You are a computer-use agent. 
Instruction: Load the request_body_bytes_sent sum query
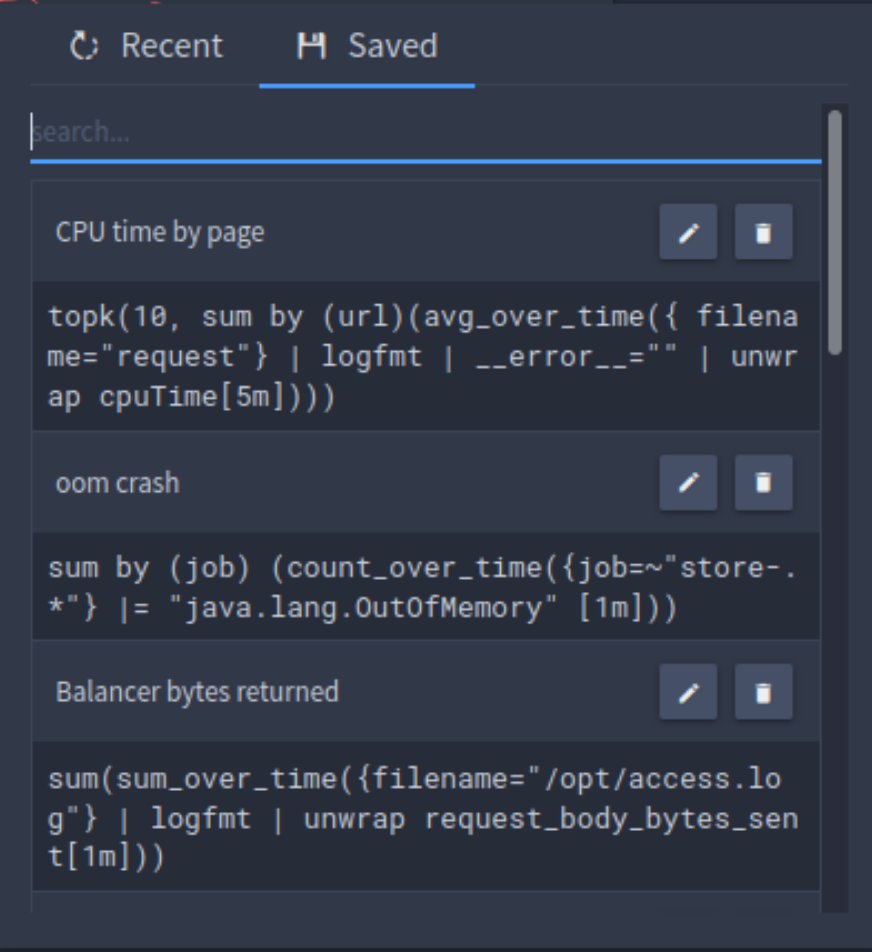426,816
